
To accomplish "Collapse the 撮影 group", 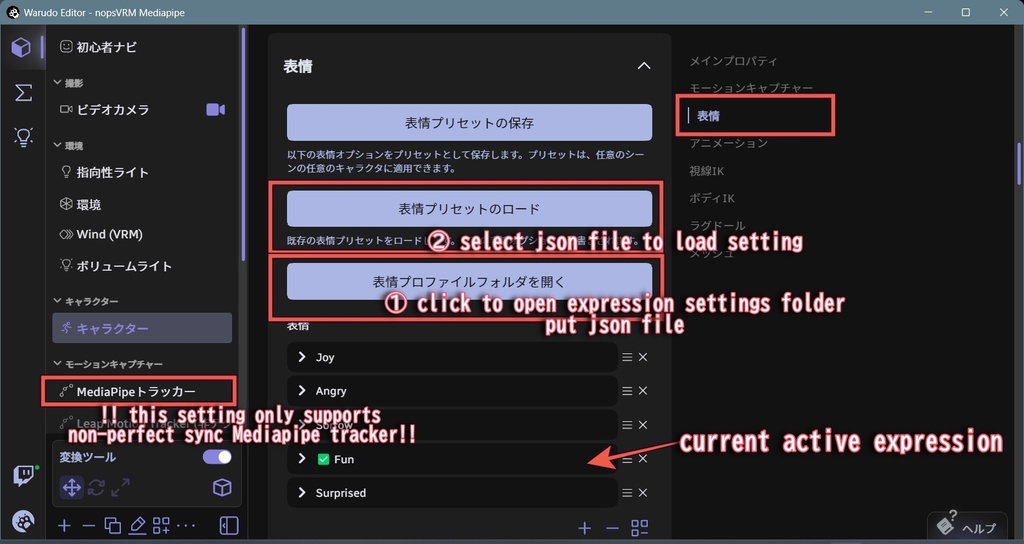I will [69, 83].
